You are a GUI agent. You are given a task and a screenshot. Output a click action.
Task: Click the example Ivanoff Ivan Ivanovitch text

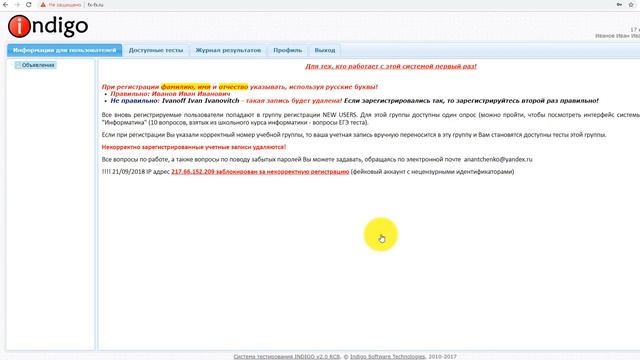coord(200,101)
